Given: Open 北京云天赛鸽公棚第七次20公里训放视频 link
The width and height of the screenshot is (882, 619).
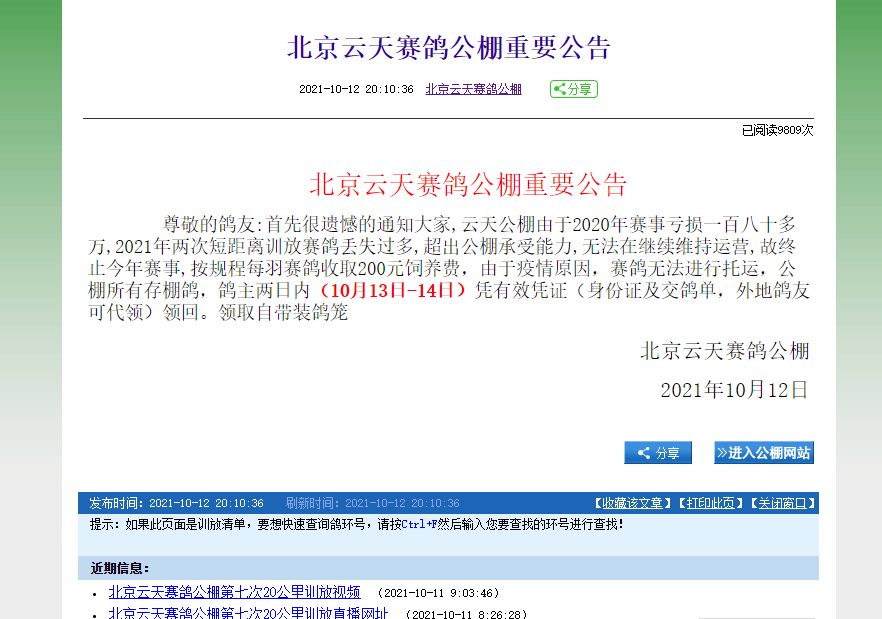Looking at the screenshot, I should 234,592.
